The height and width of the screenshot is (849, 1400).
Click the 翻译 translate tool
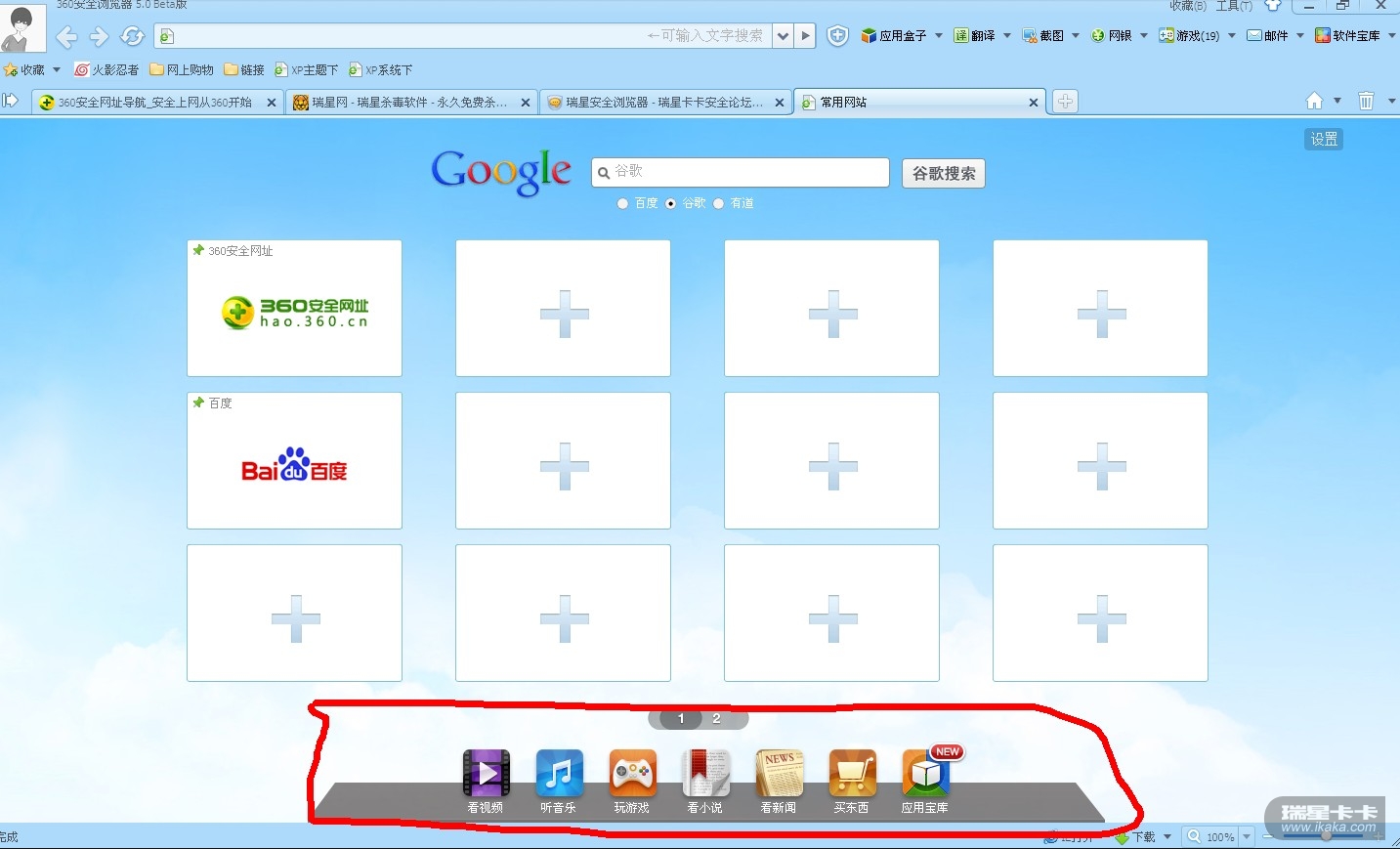[975, 36]
